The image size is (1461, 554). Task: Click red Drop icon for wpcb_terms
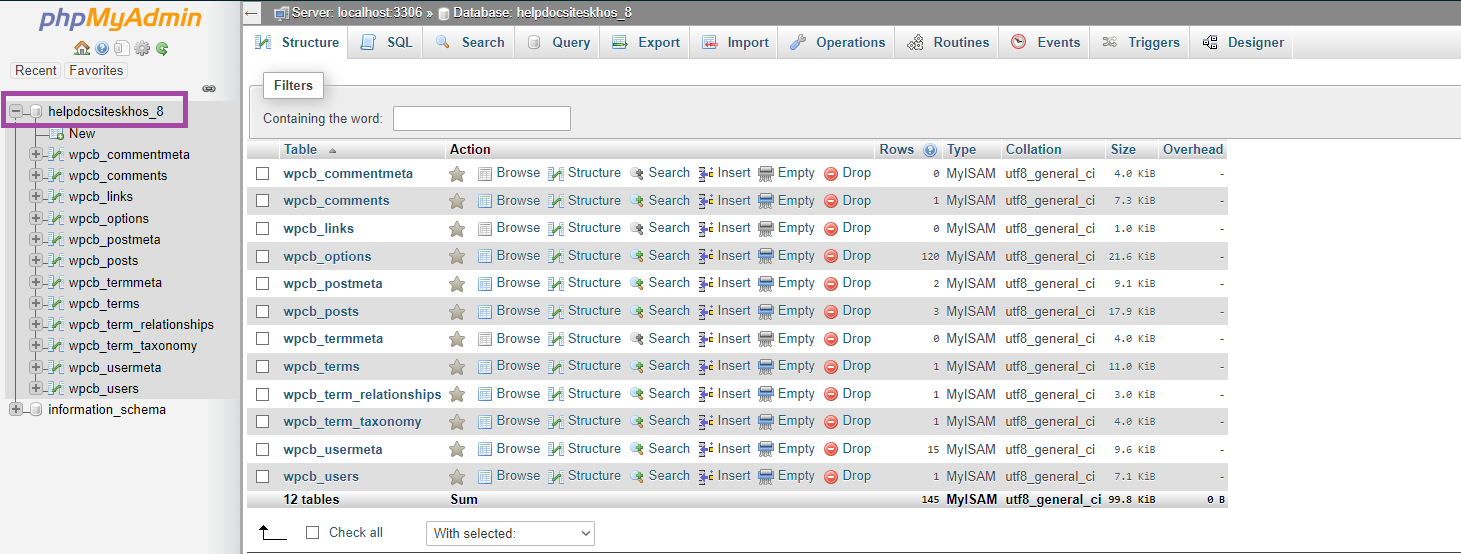[x=831, y=366]
